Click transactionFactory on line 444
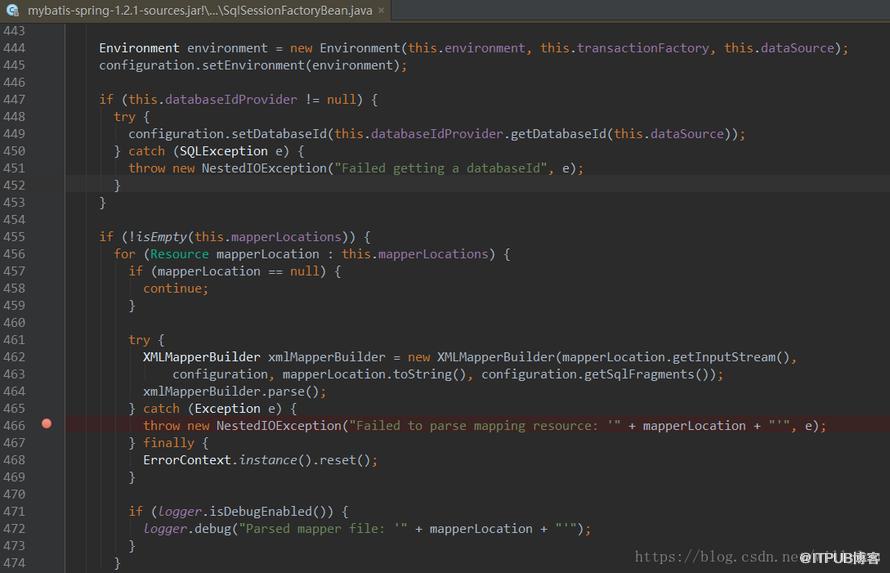 tap(643, 48)
